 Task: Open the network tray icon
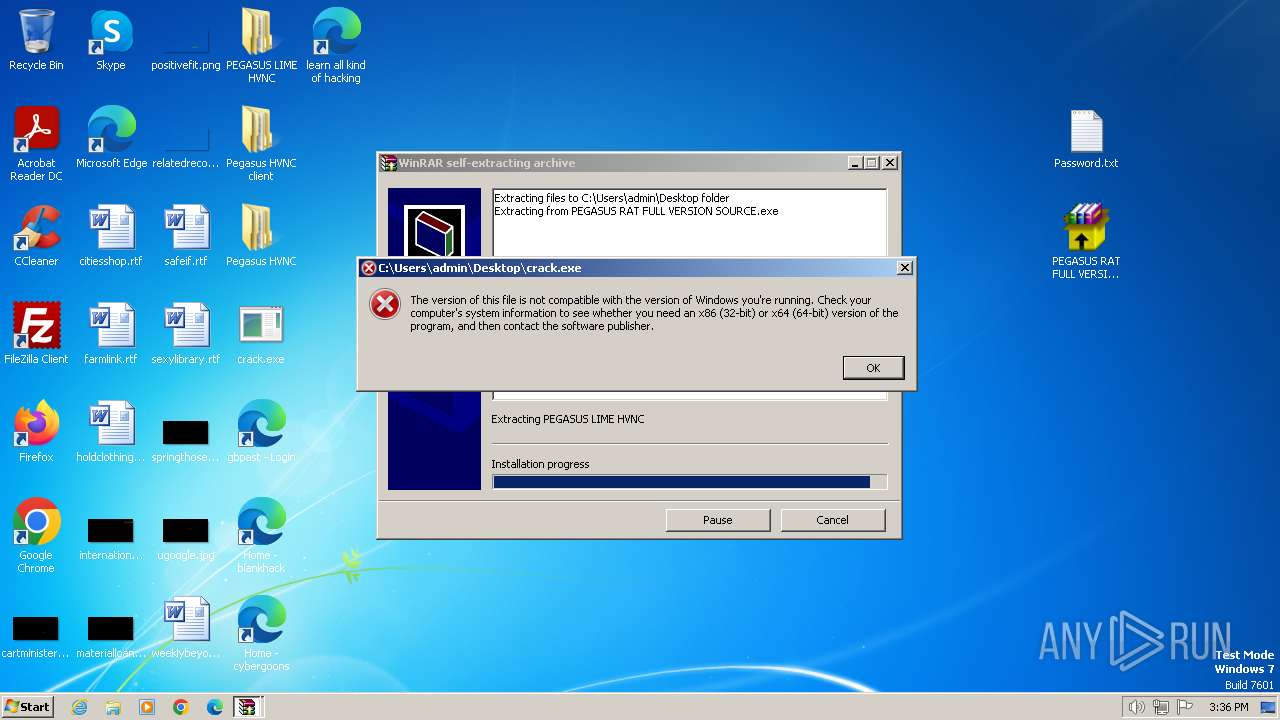(x=1161, y=707)
